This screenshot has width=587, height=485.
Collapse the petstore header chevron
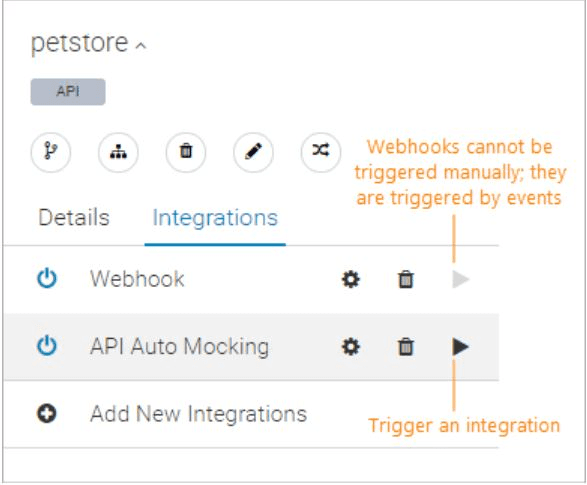(141, 46)
